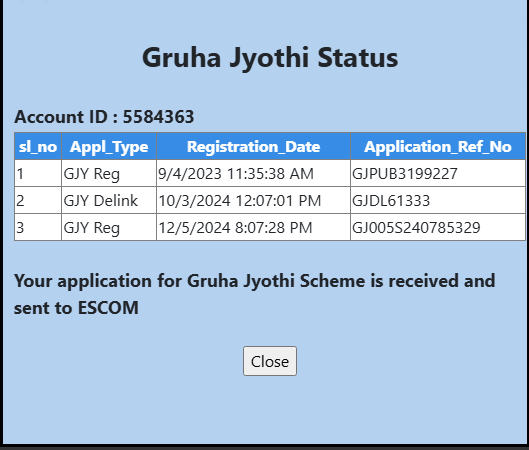529x450 pixels.
Task: Select date 12/5/2024 8:07:28 PM cell
Action: point(253,227)
